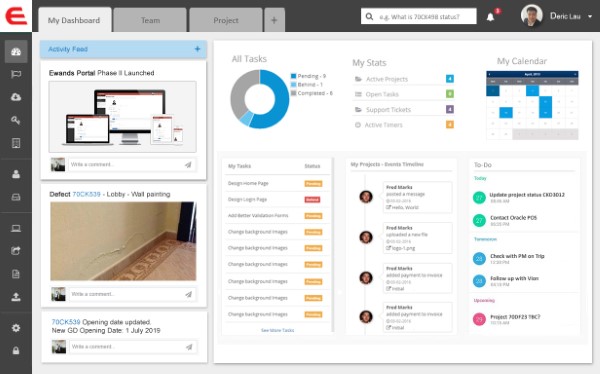Open Project 70DF23 TBC? to-do
Viewport: 600px width, 374px height.
(515, 317)
